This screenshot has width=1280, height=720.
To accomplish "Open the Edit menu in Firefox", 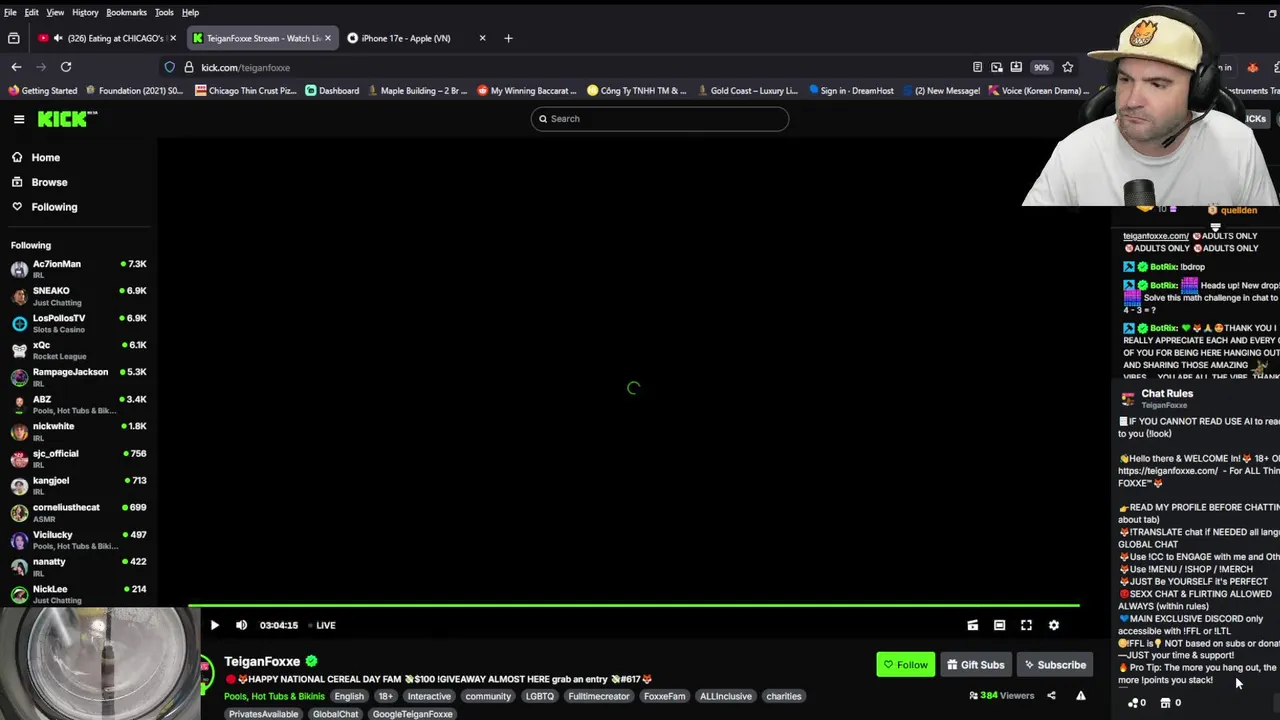I will tap(32, 12).
